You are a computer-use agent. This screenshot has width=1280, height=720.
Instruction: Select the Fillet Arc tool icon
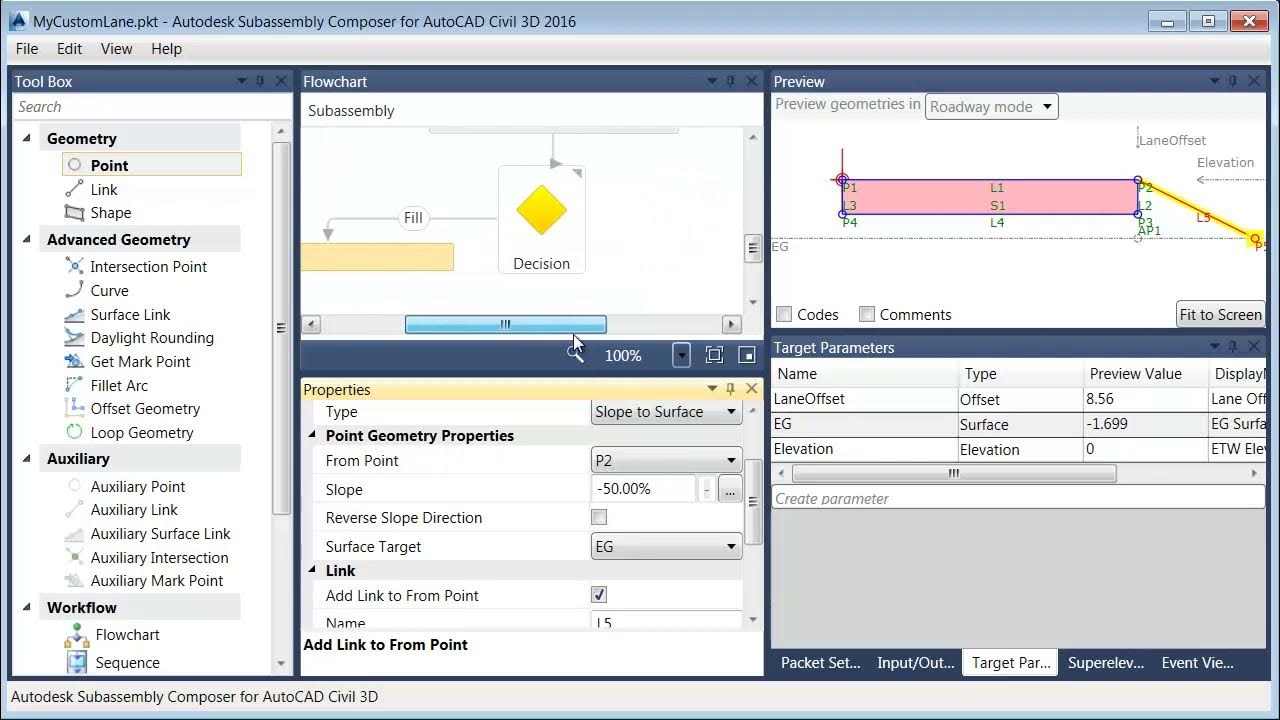coord(74,385)
